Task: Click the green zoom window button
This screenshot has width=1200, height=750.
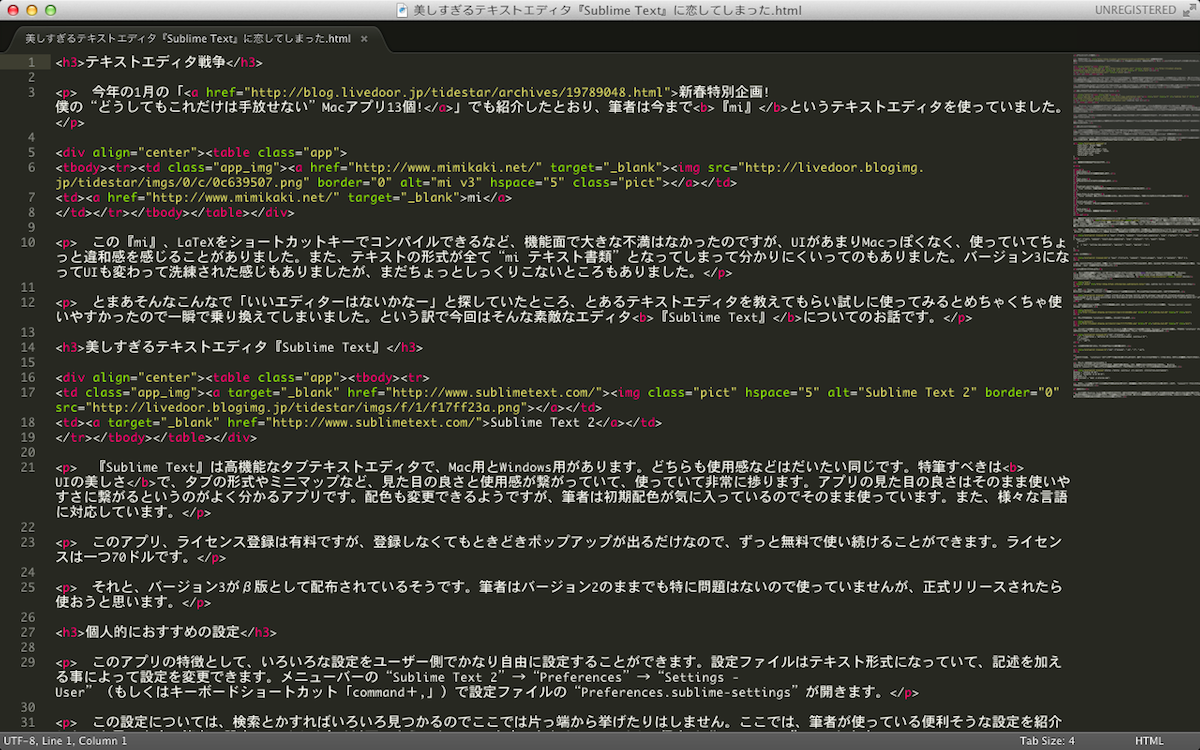Action: point(51,10)
